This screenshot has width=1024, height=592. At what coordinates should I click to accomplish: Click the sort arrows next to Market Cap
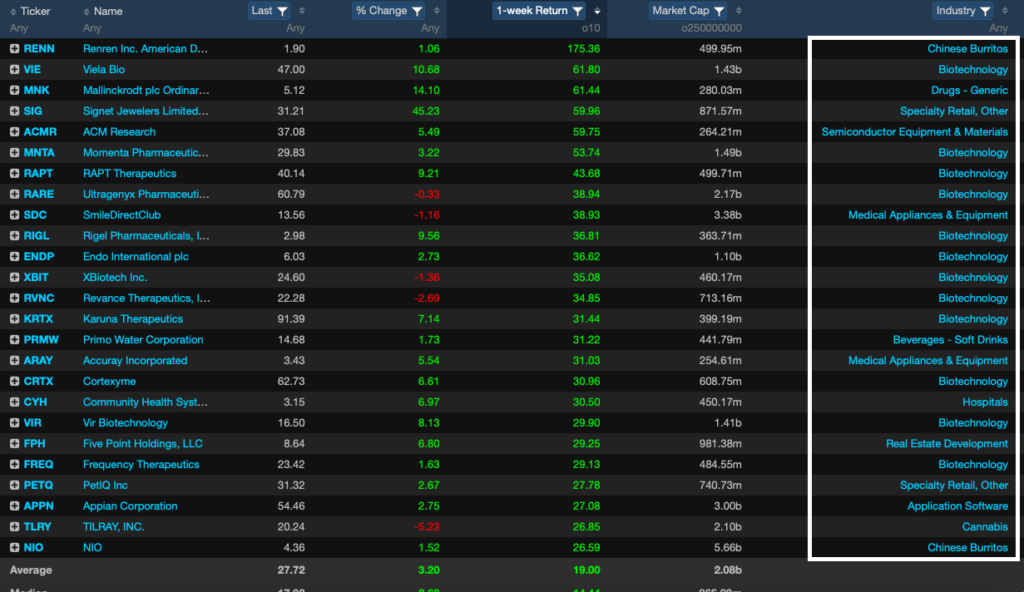(739, 11)
